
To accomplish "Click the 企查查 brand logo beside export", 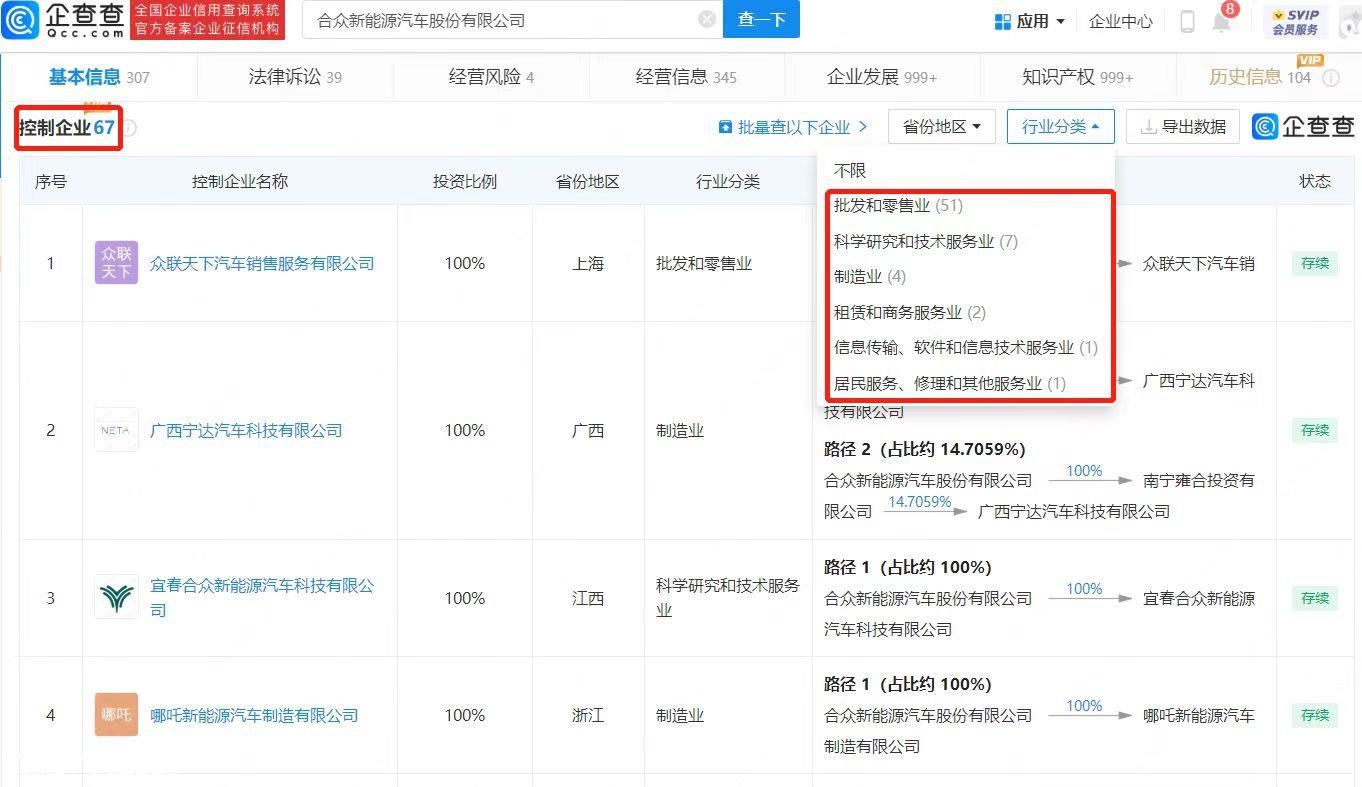I will point(1303,127).
